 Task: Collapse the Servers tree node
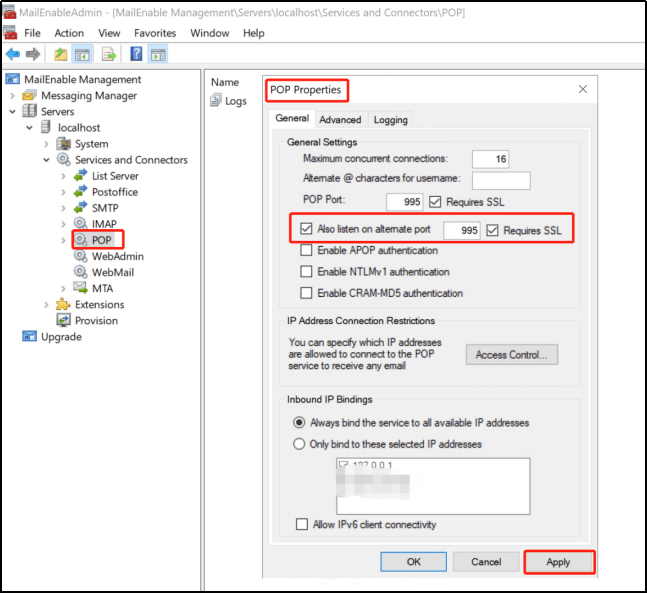point(12,111)
